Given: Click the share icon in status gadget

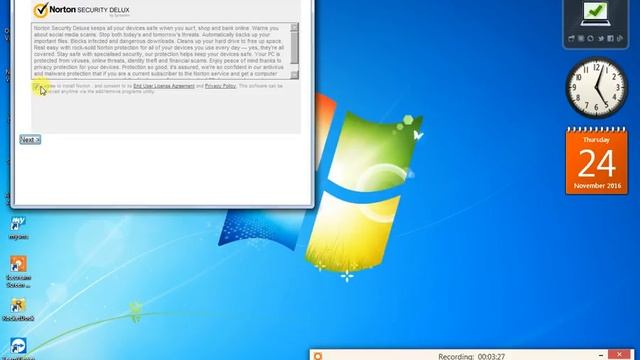Looking at the screenshot, I should coord(620,38).
